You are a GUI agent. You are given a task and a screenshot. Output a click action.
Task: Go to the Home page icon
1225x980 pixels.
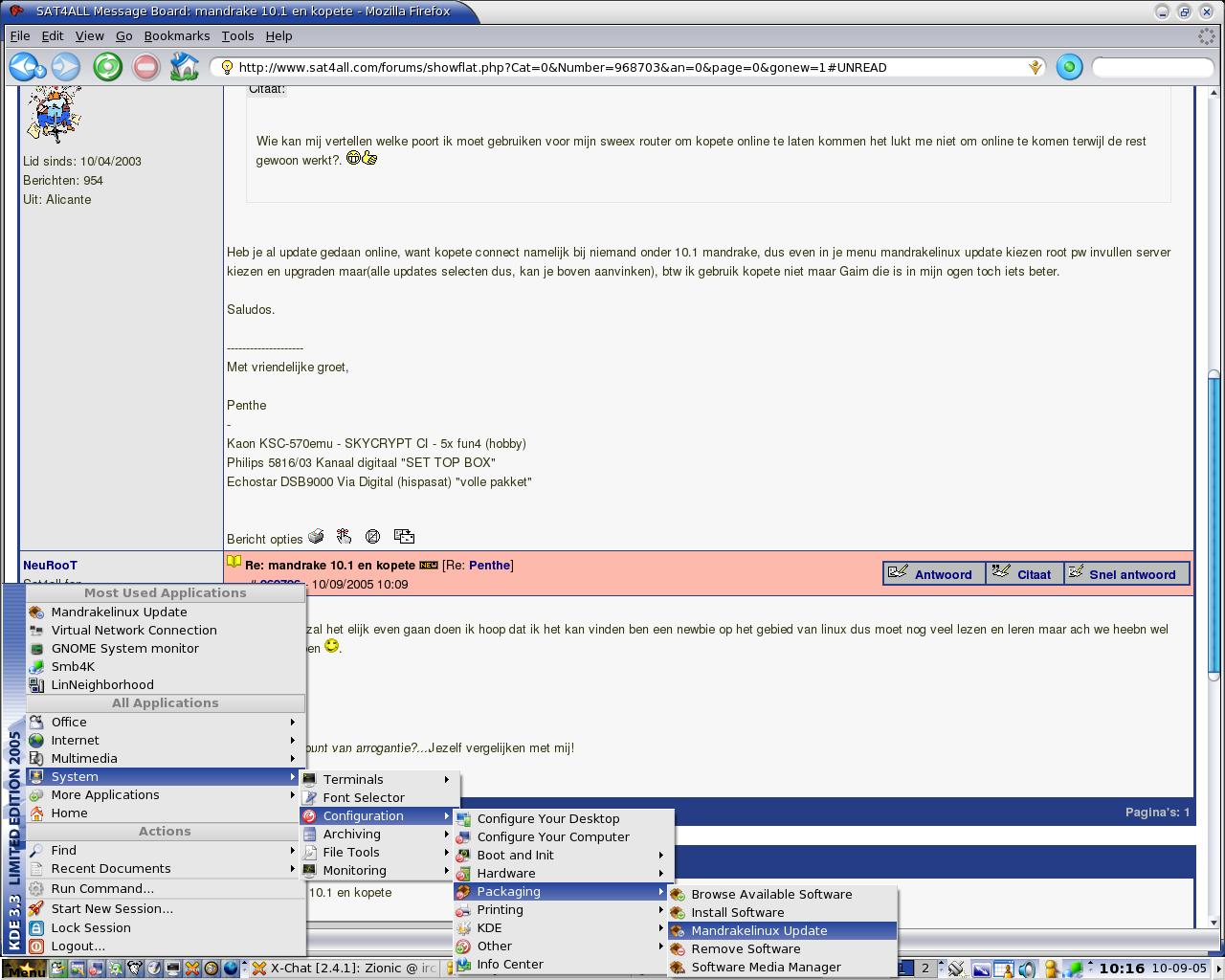point(184,67)
